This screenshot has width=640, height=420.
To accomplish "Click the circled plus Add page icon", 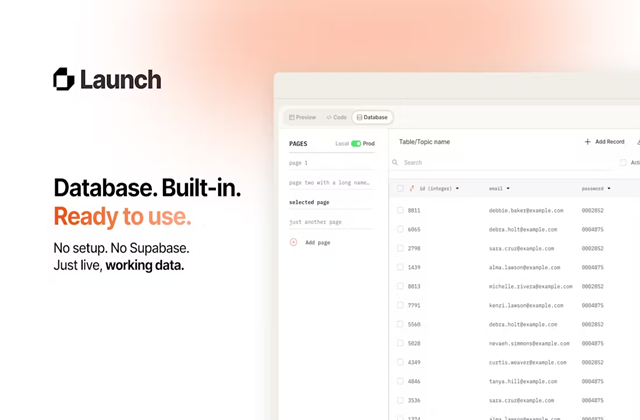I will [x=293, y=242].
